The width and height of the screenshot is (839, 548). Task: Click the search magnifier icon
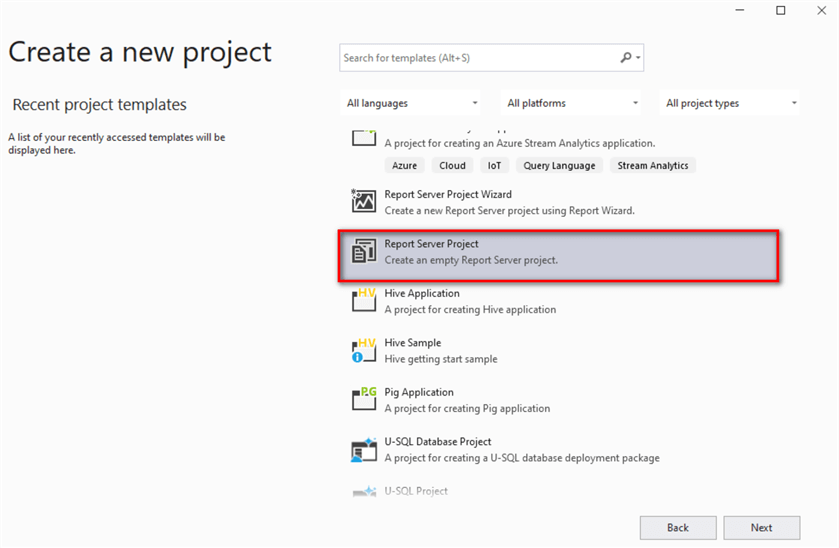[x=626, y=58]
